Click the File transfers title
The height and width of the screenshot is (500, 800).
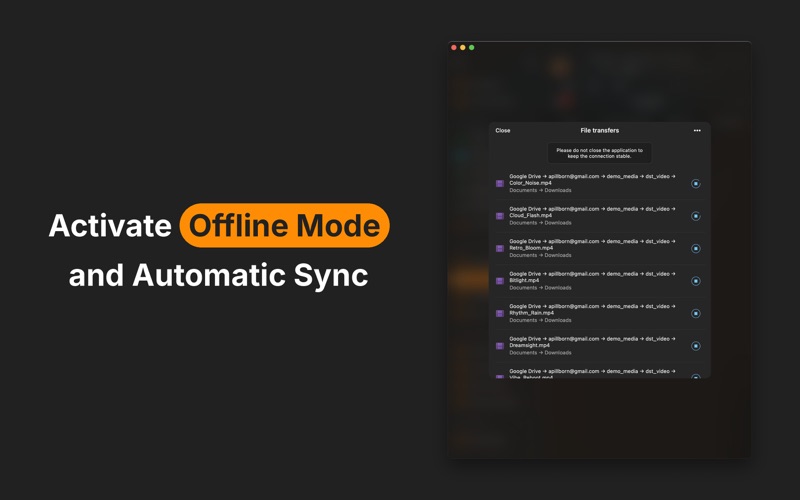click(599, 131)
